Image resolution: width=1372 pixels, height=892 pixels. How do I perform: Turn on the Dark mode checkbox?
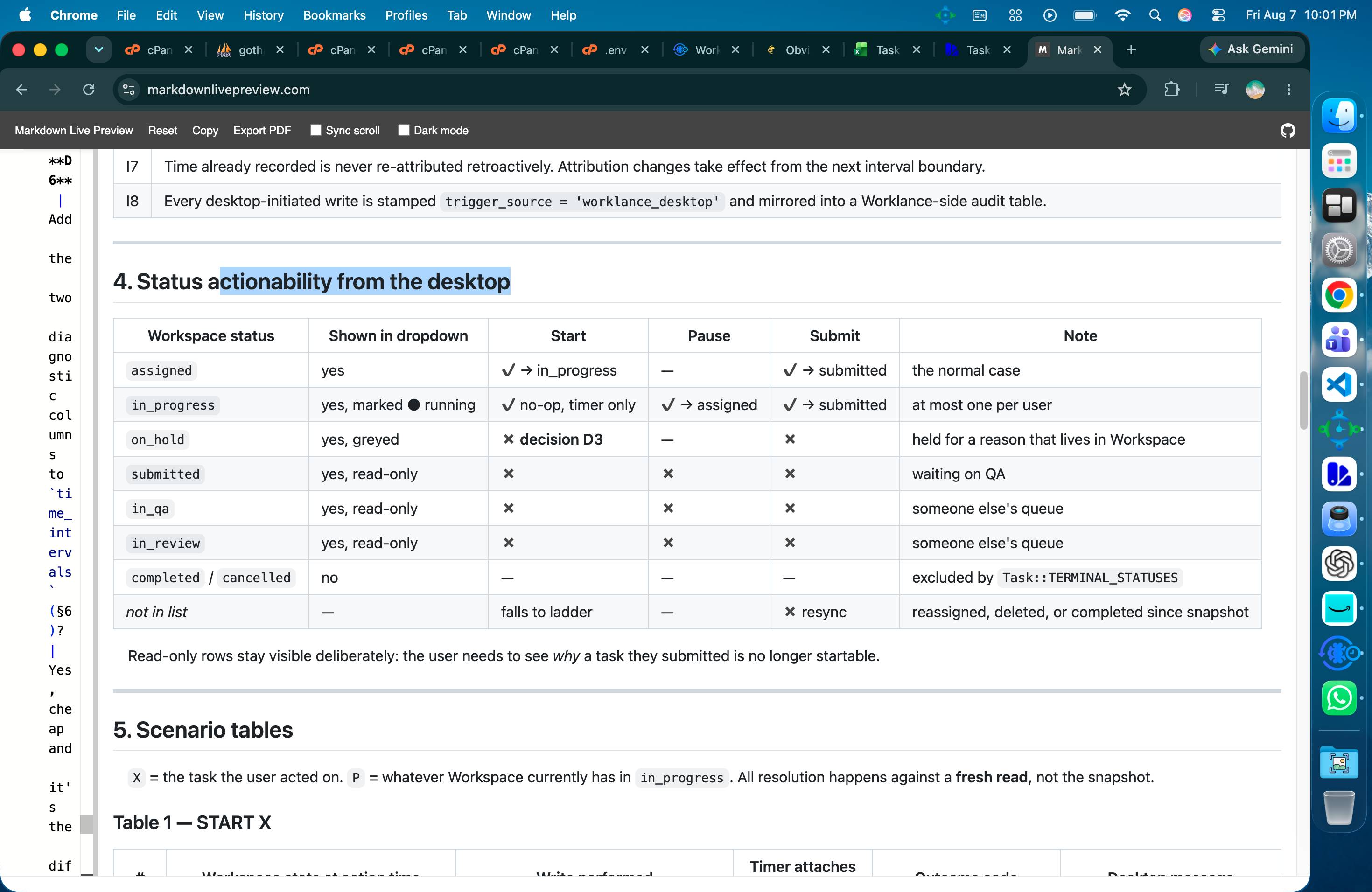pyautogui.click(x=404, y=131)
